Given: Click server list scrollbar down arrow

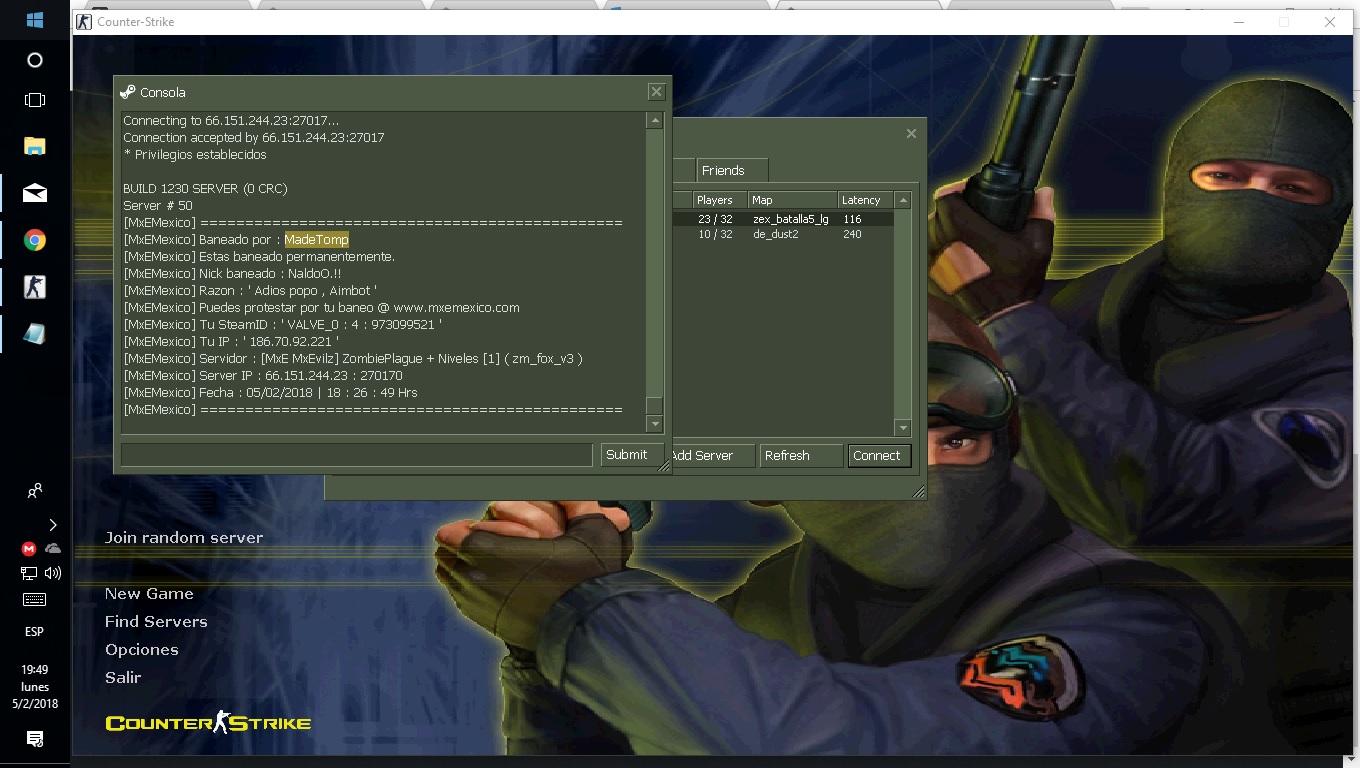Looking at the screenshot, I should click(903, 428).
